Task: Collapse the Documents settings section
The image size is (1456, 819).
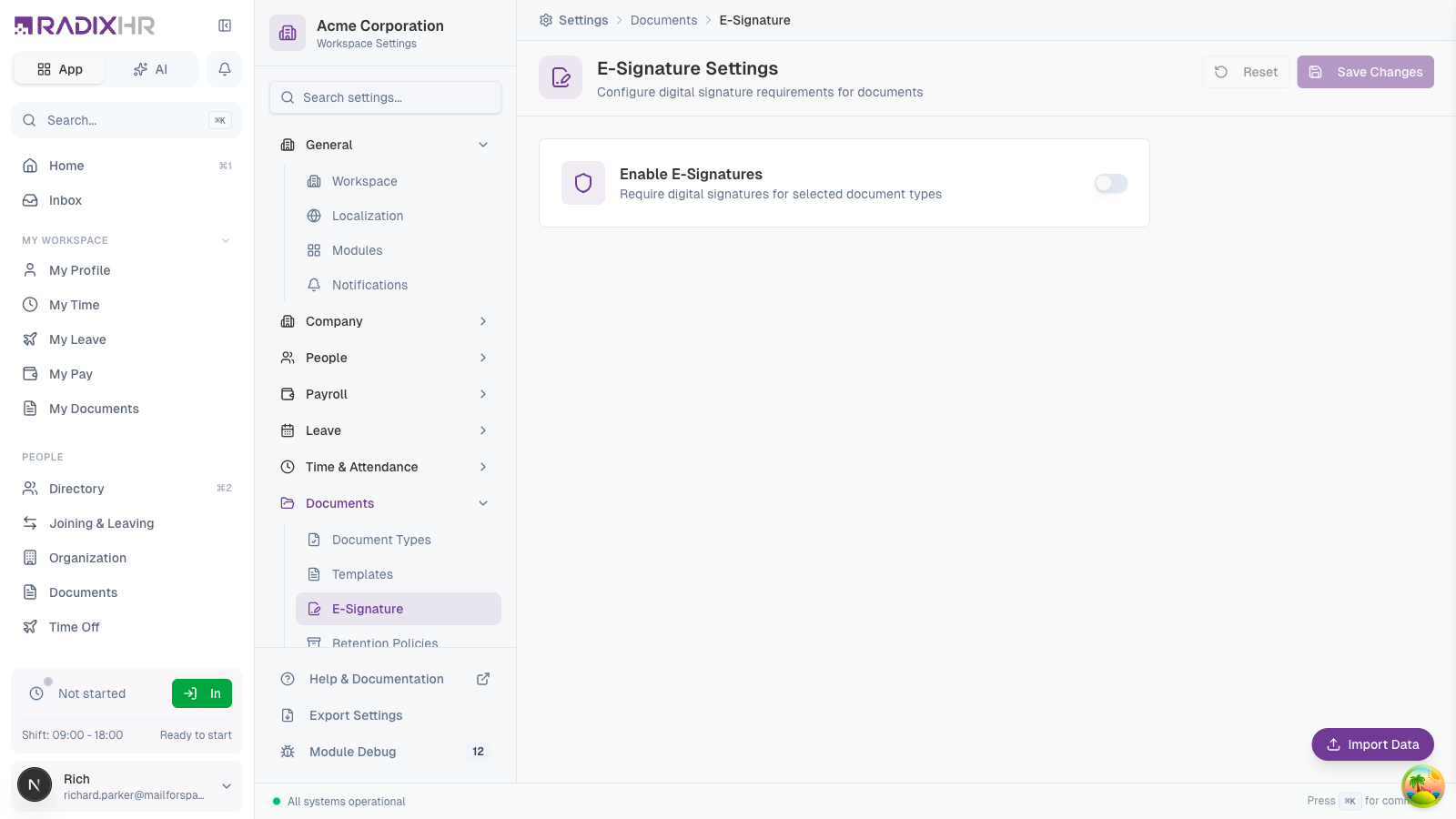Action: (483, 503)
